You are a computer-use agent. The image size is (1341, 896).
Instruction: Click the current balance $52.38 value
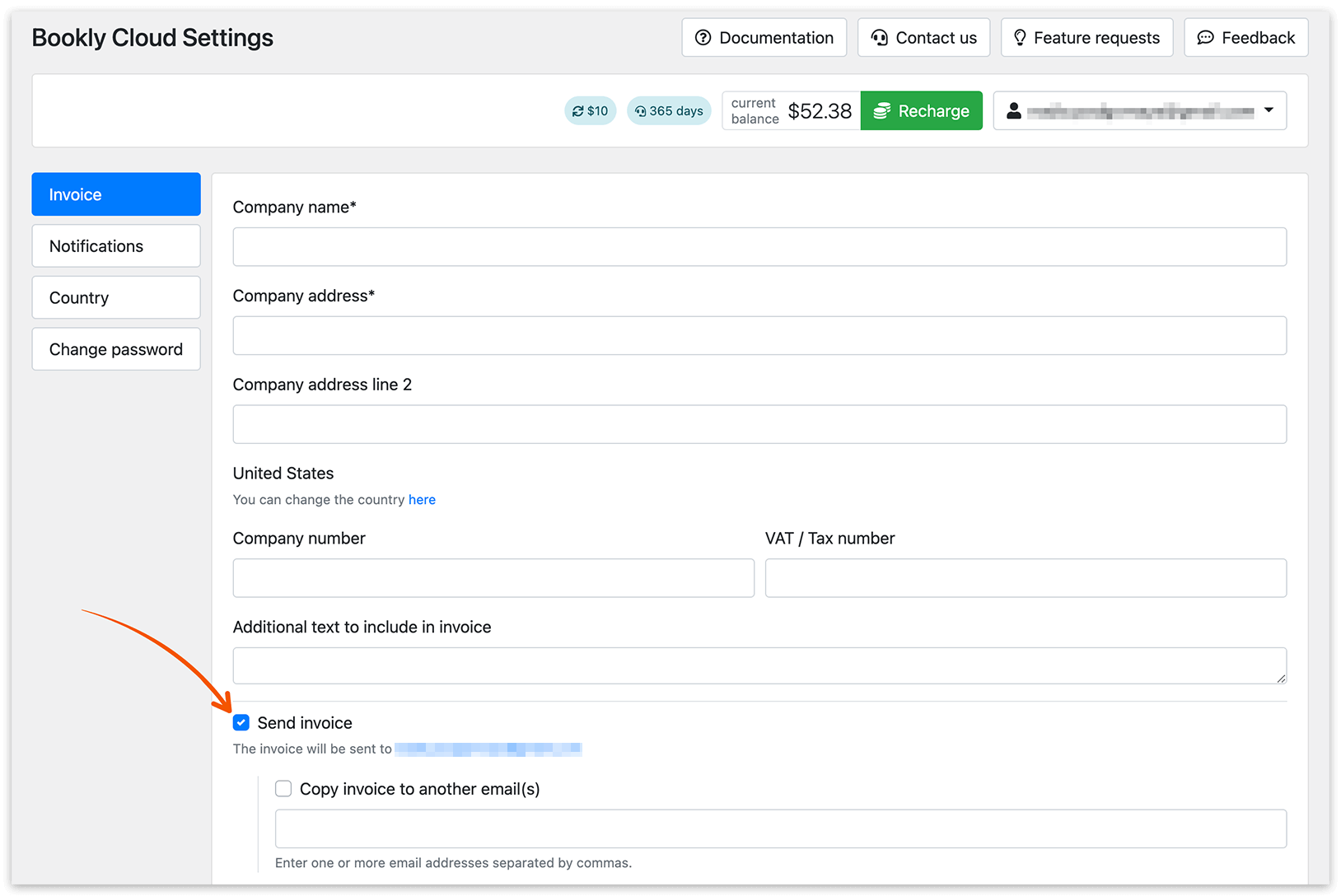[820, 111]
